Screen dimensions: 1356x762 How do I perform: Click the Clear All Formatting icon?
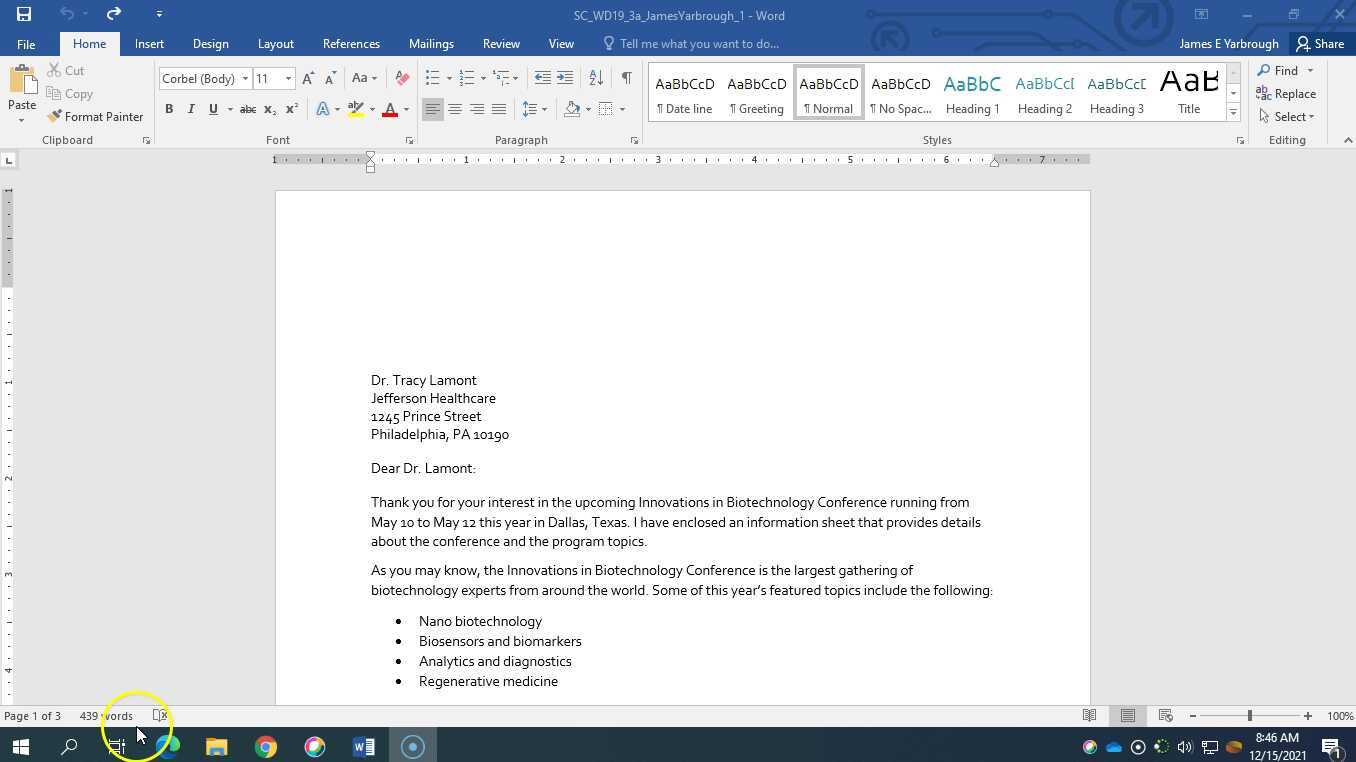[402, 78]
